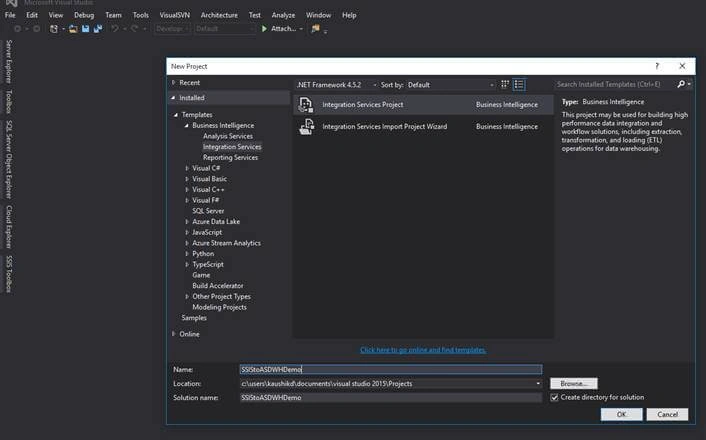Click the Undo toolbar icon
The width and height of the screenshot is (706, 440).
click(x=115, y=29)
